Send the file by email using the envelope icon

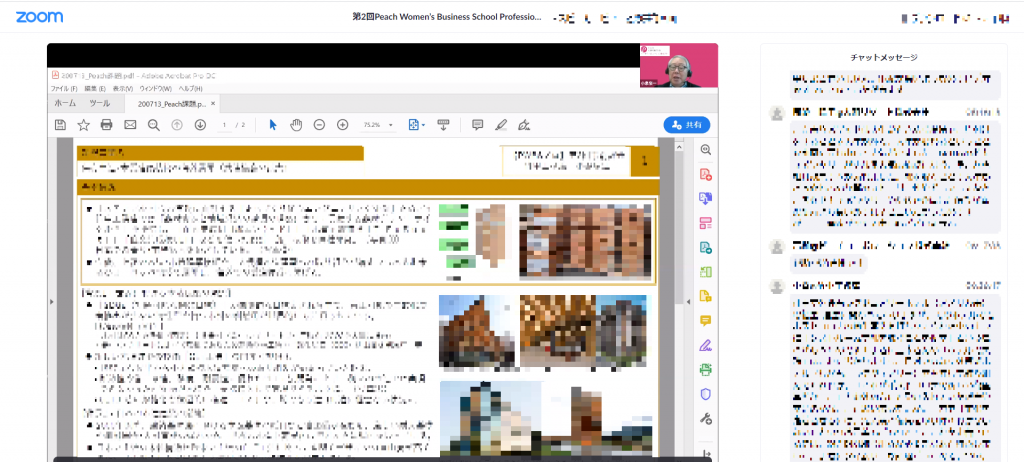tap(130, 125)
